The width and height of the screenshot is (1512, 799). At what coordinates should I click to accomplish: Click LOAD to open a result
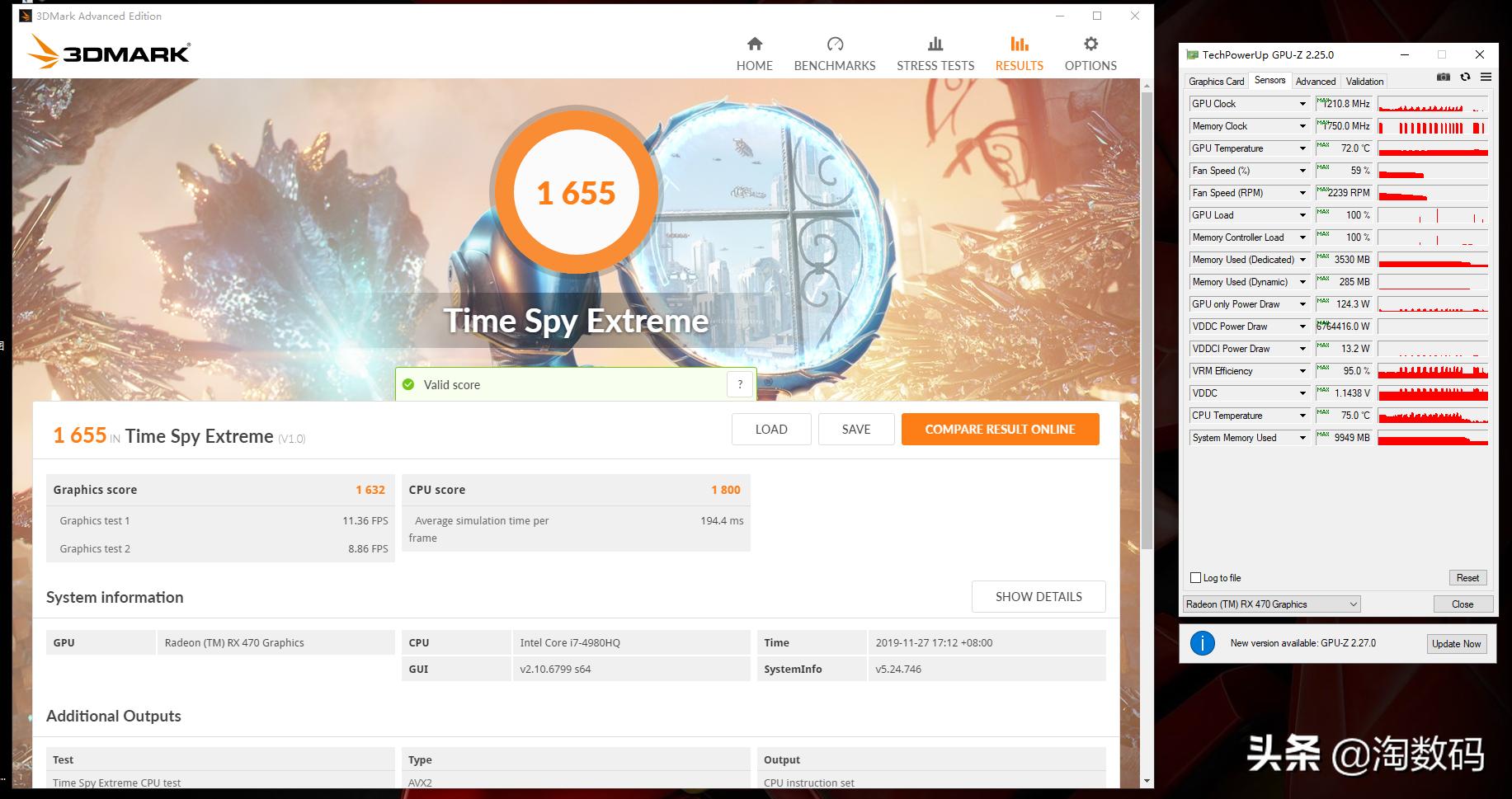click(771, 429)
